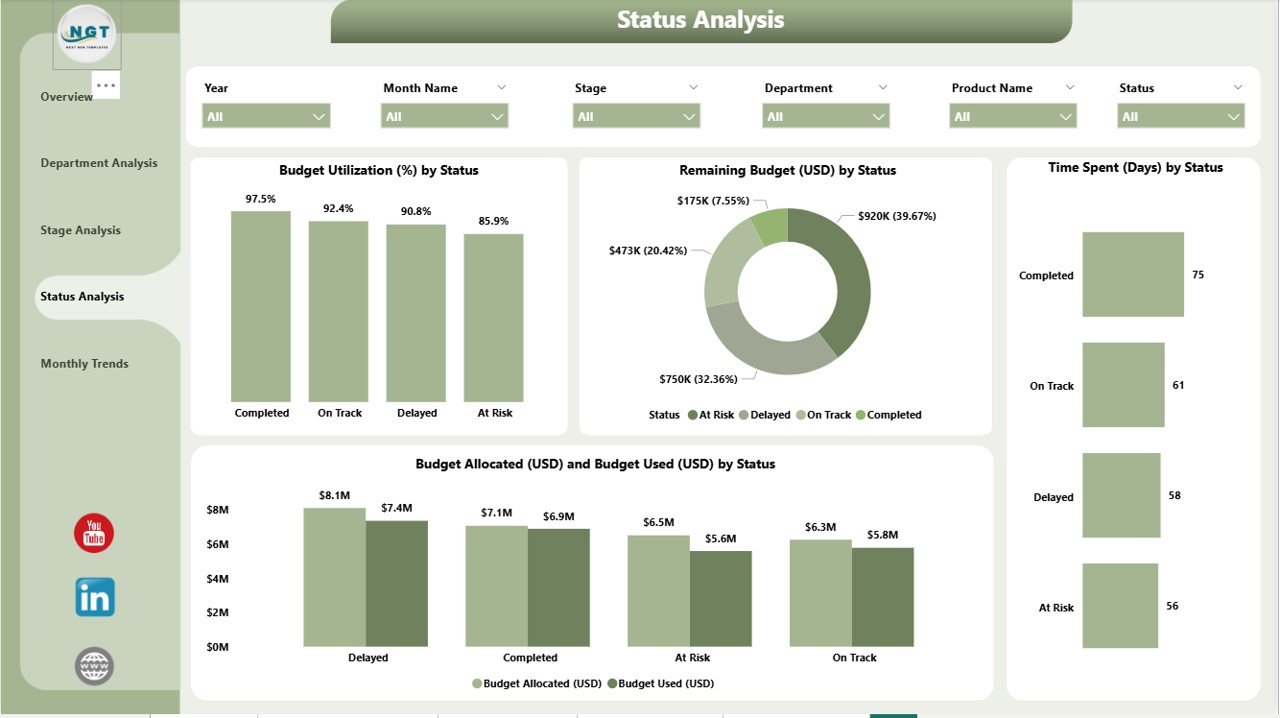Click the Completed bar in Time Spent chart
This screenshot has width=1280, height=718.
click(x=1132, y=275)
